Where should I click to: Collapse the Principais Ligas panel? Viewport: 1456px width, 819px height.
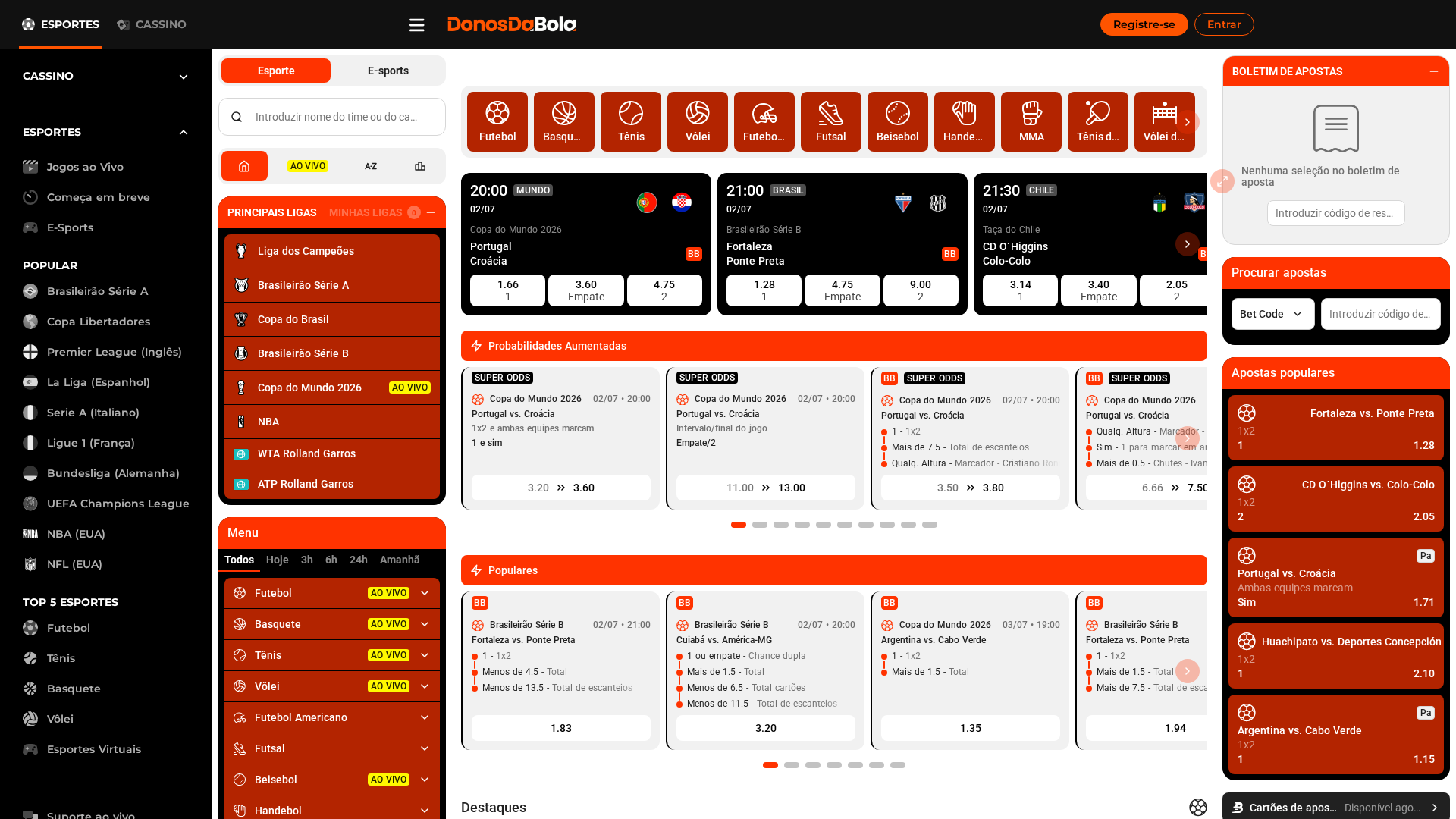[431, 212]
